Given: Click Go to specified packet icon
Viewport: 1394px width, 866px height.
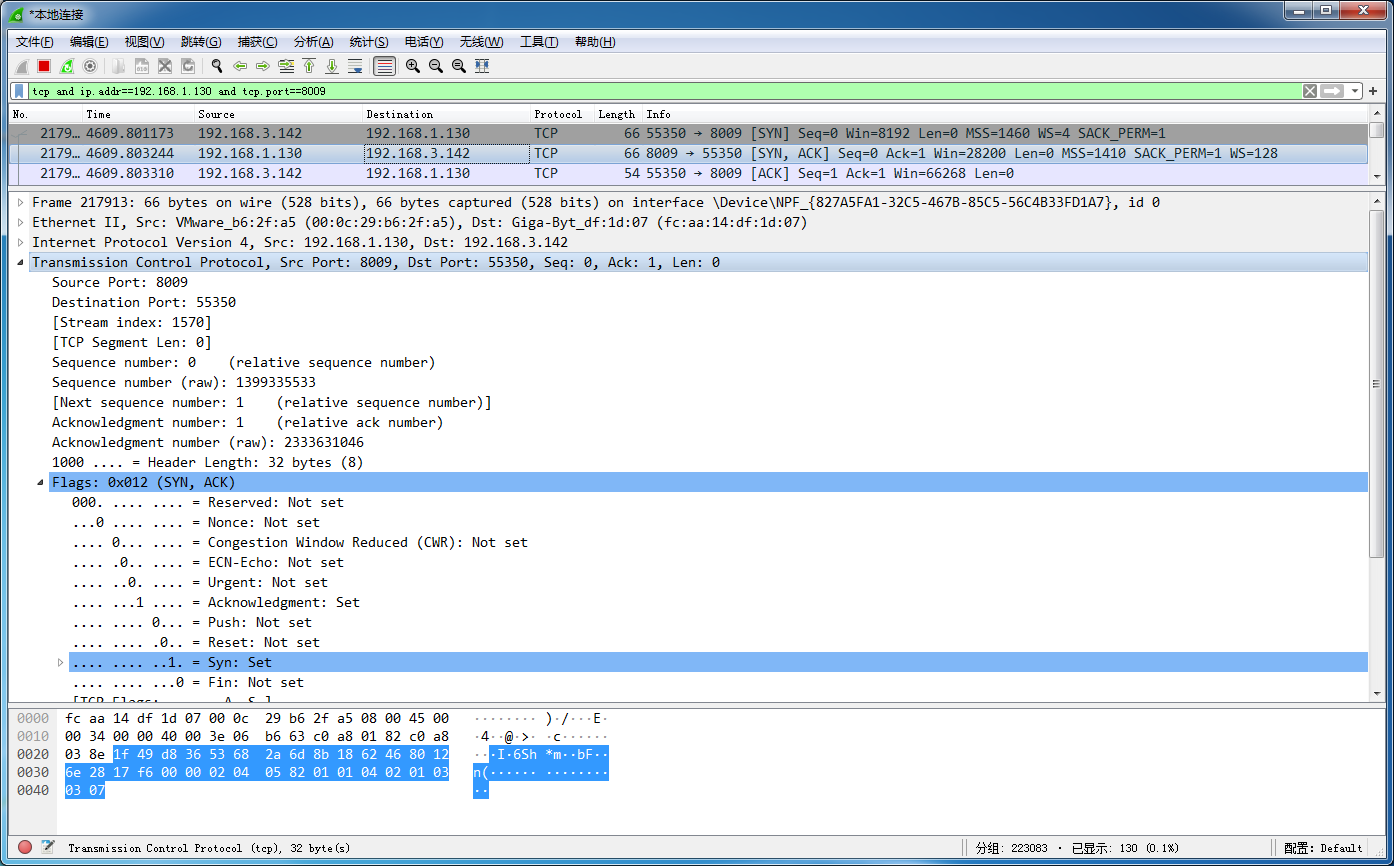Looking at the screenshot, I should (x=286, y=66).
